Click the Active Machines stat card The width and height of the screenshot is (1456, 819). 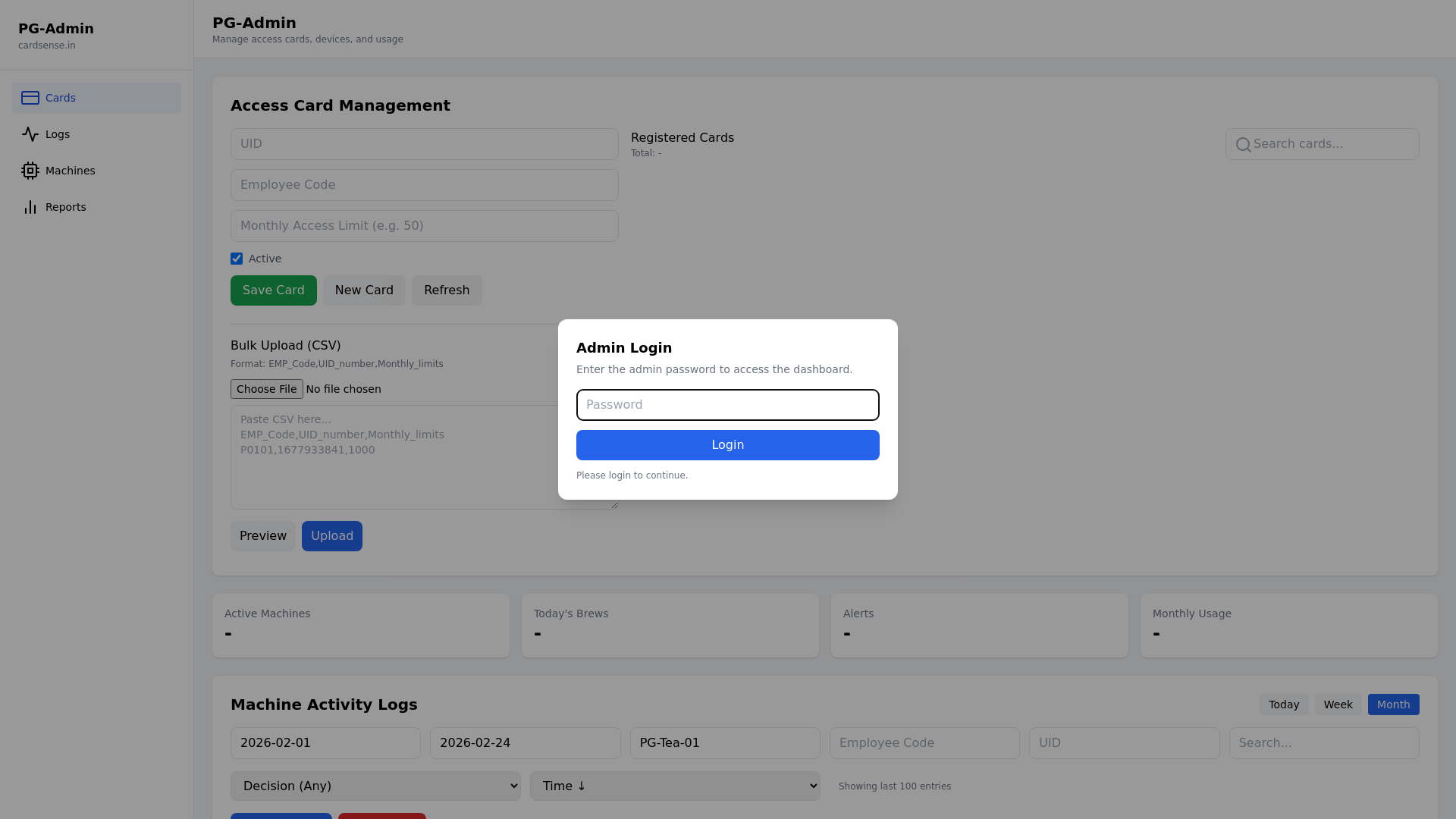click(x=361, y=626)
